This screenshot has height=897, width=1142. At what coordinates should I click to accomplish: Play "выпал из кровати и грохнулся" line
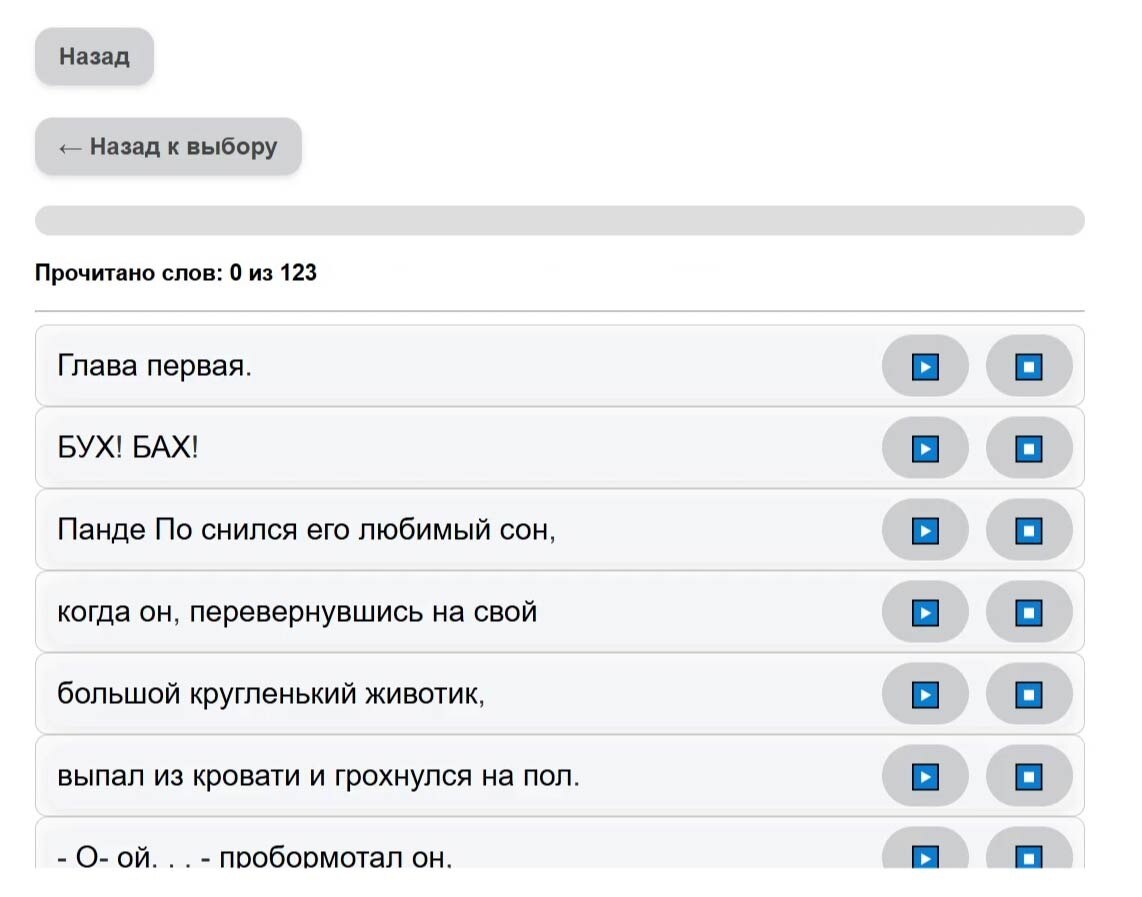click(x=925, y=776)
